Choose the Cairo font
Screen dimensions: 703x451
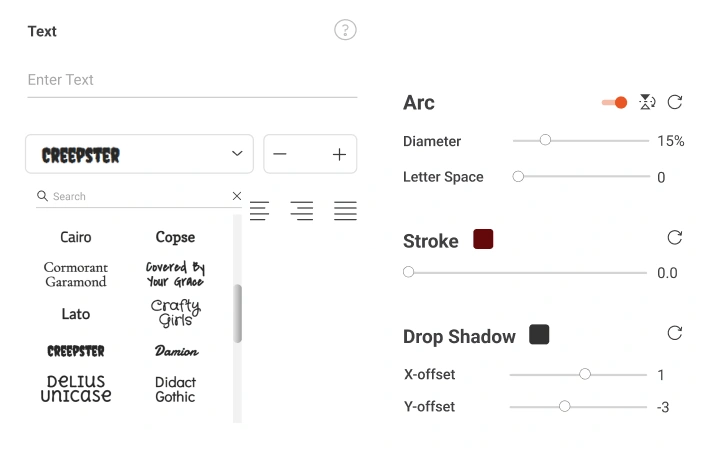point(76,237)
